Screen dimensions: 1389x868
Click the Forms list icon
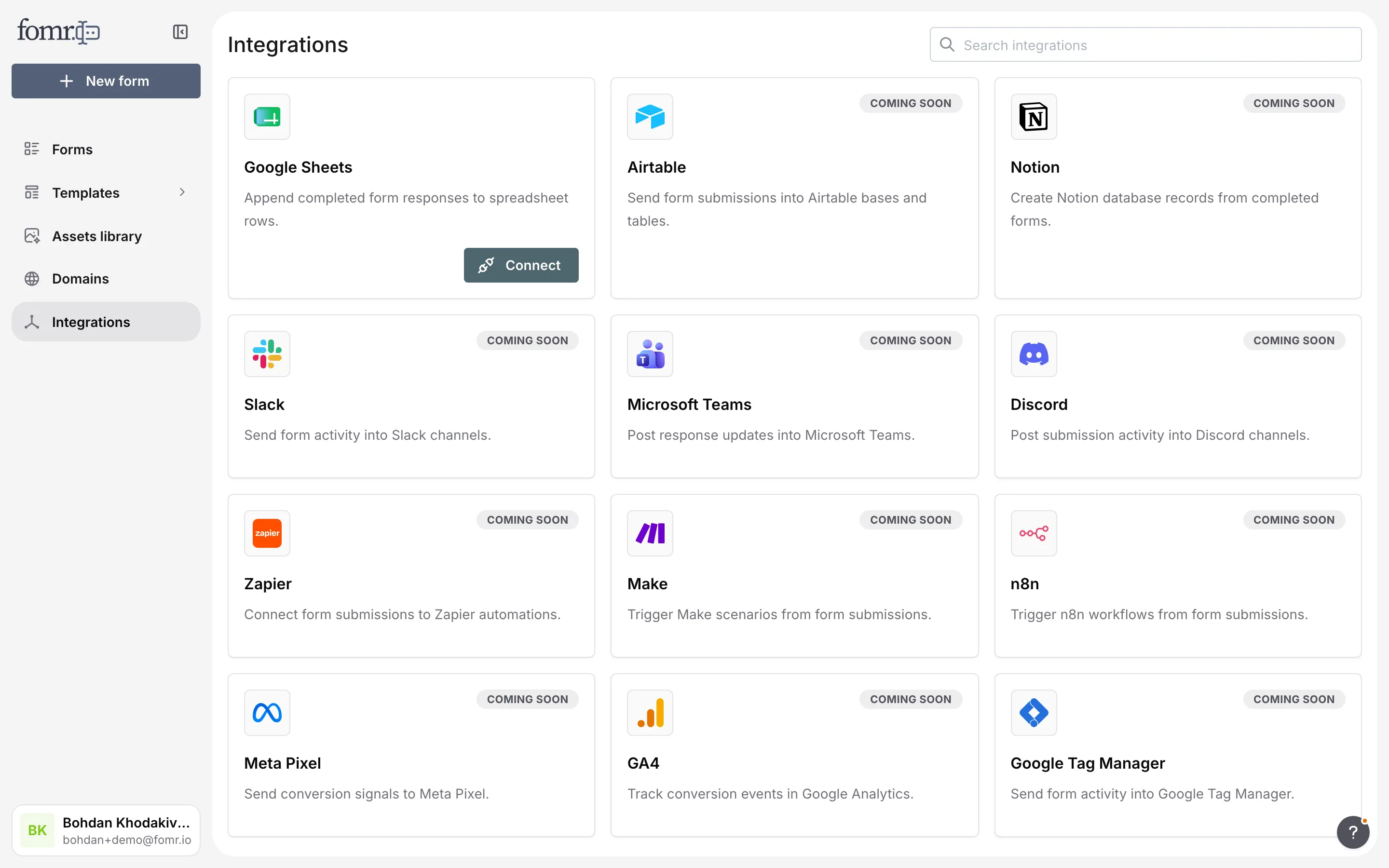coord(31,149)
